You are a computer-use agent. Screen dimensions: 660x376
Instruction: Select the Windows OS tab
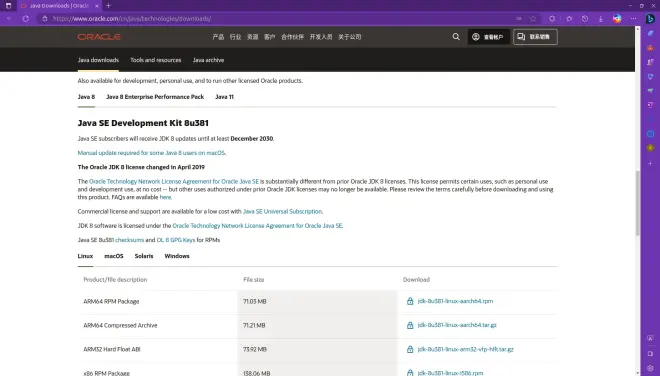point(177,256)
